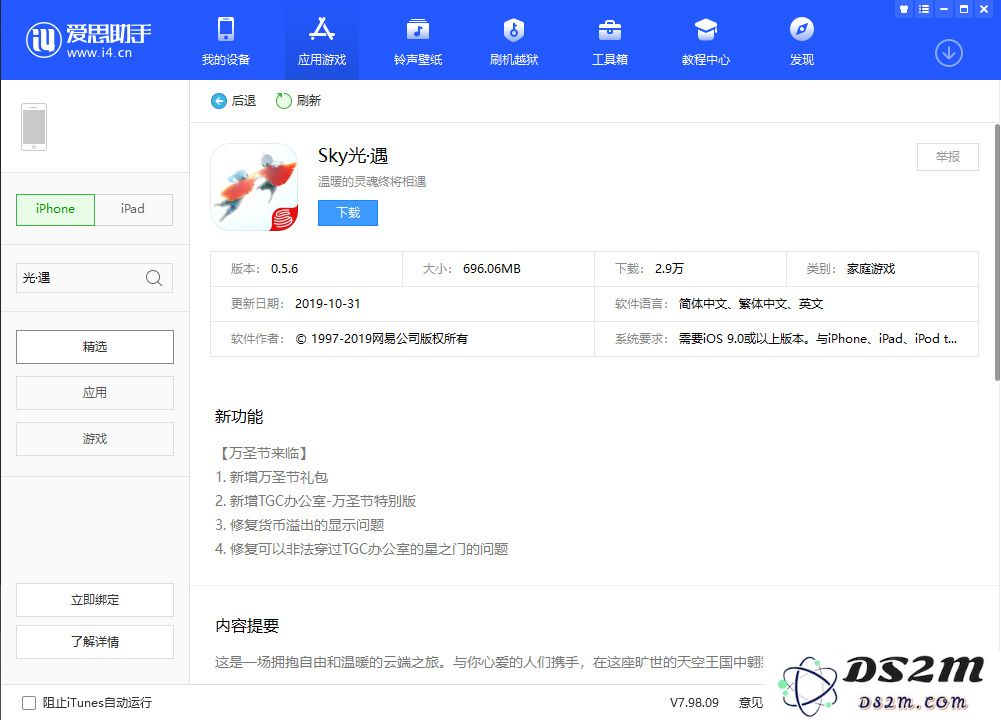1001x720 pixels.
Task: Open 我的设备 device tab
Action: (x=225, y=41)
